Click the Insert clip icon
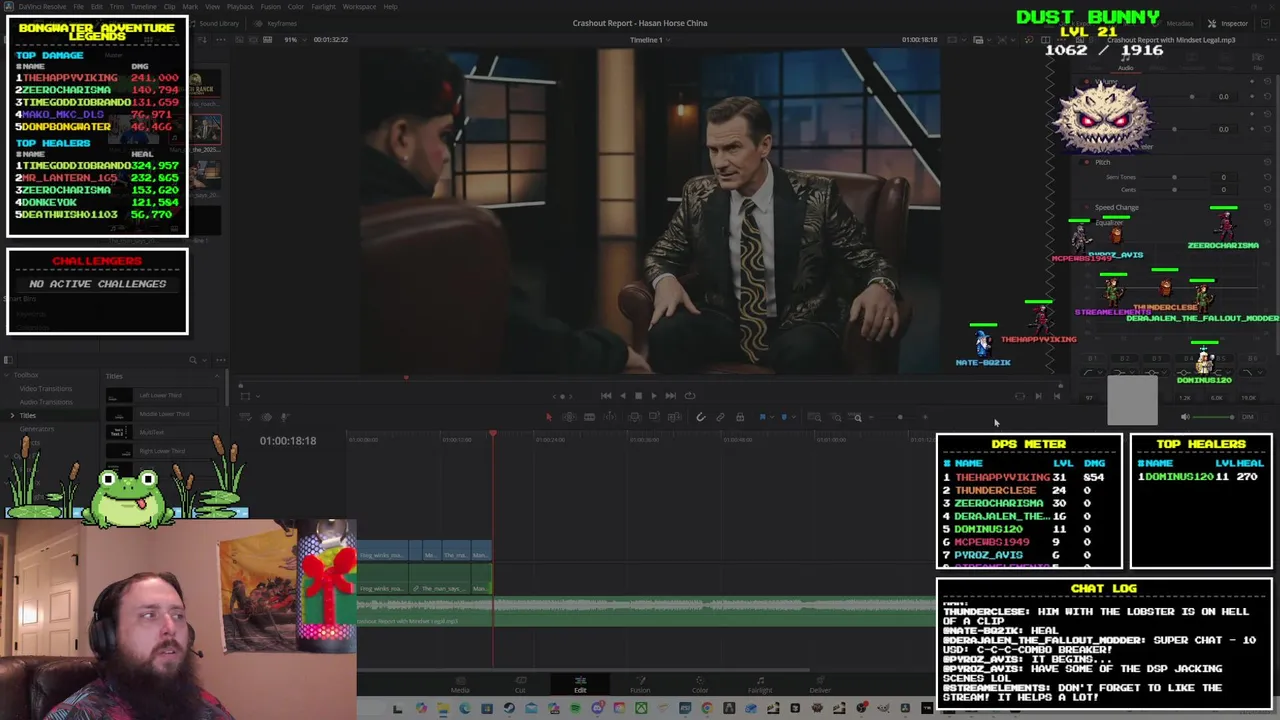 [634, 417]
